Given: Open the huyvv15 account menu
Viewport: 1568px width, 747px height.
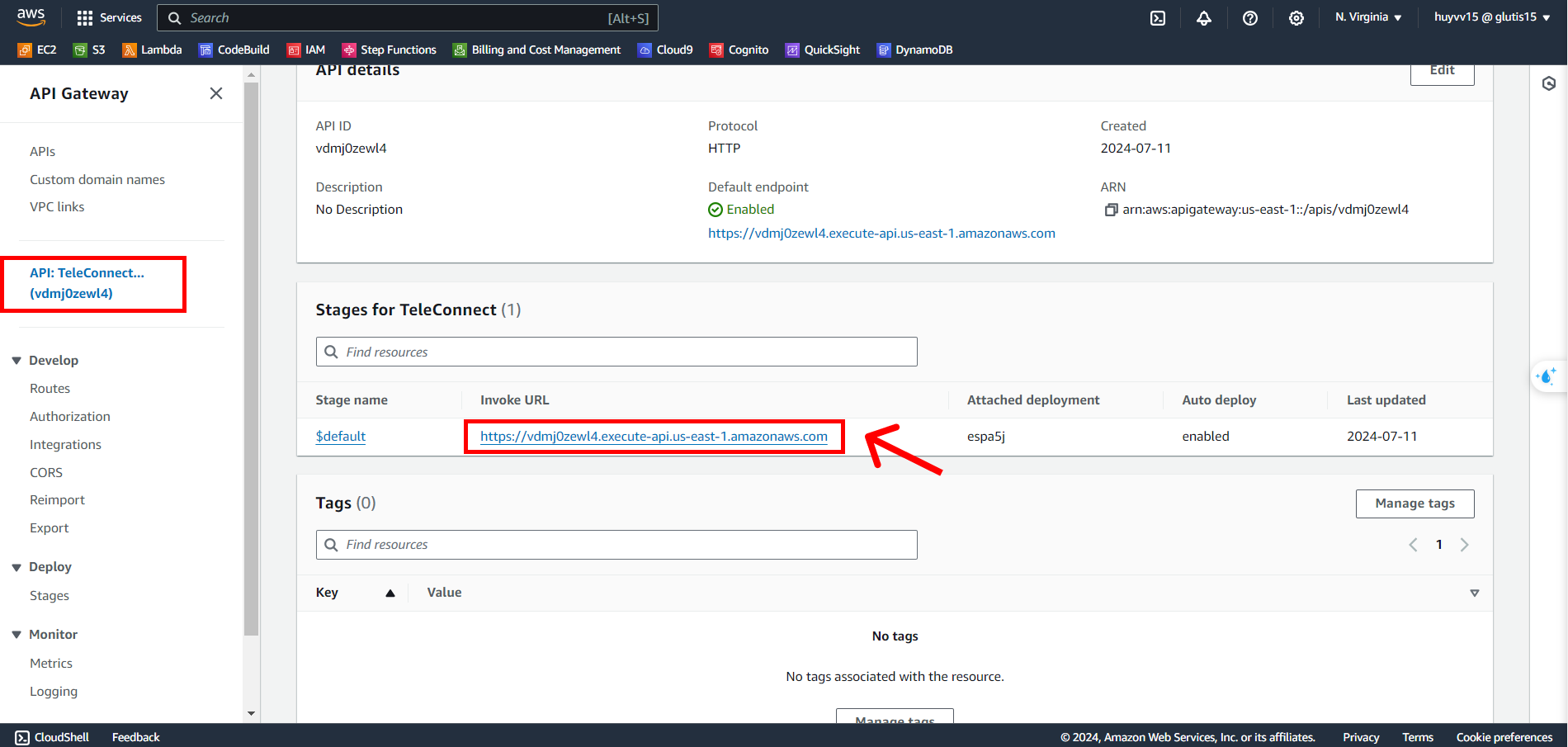Looking at the screenshot, I should point(1492,17).
